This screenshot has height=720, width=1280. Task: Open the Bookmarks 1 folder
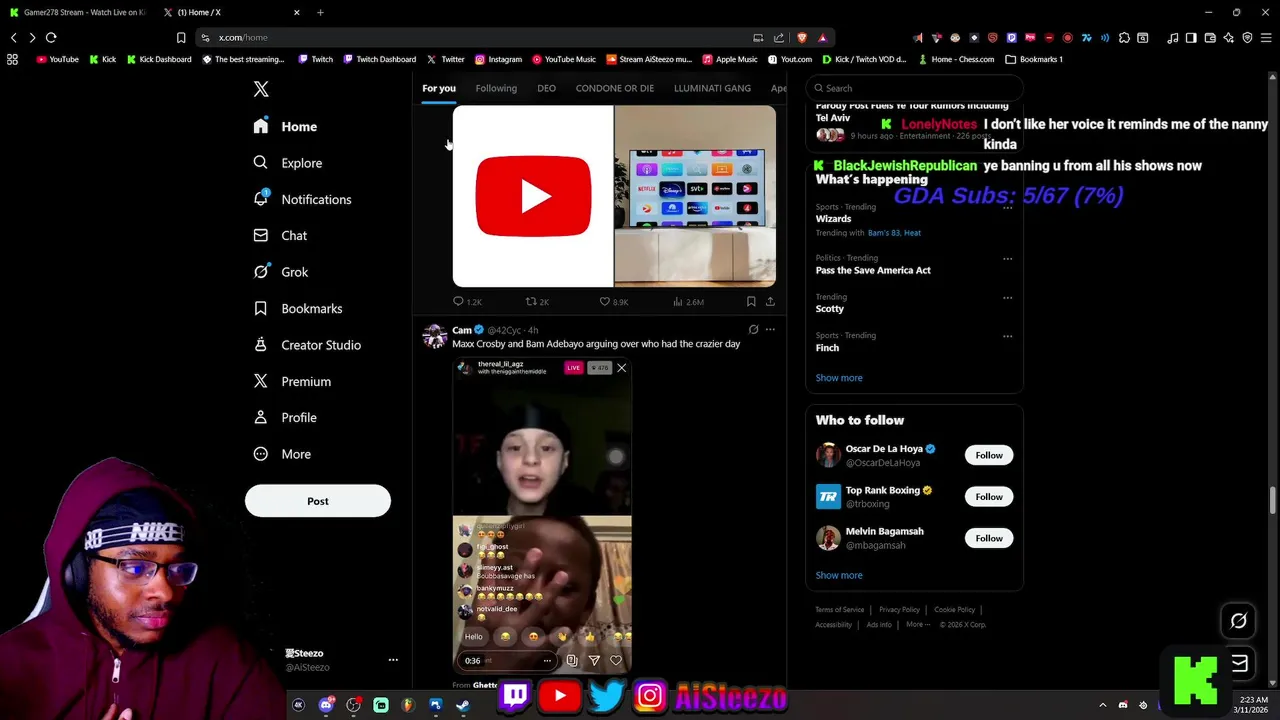1033,59
